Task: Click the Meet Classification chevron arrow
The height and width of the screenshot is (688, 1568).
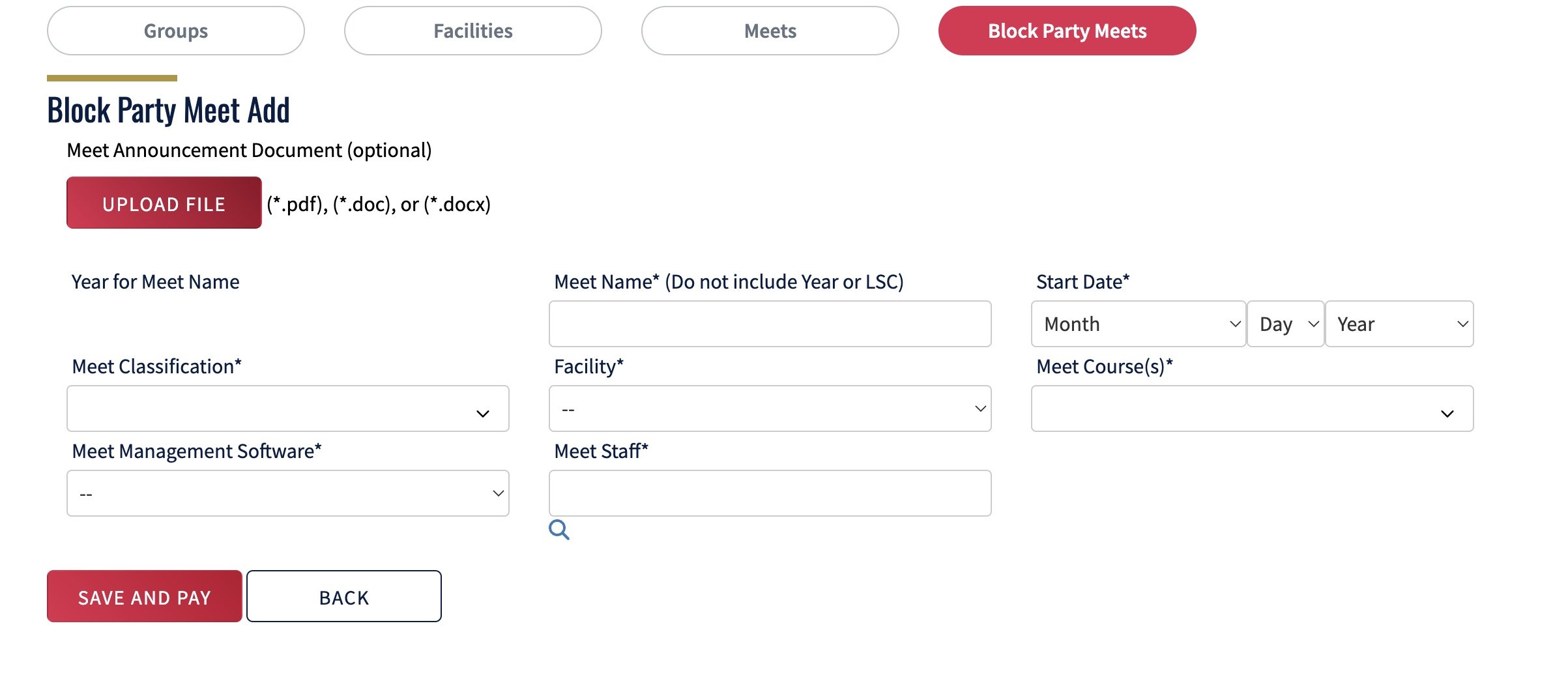Action: coord(482,414)
